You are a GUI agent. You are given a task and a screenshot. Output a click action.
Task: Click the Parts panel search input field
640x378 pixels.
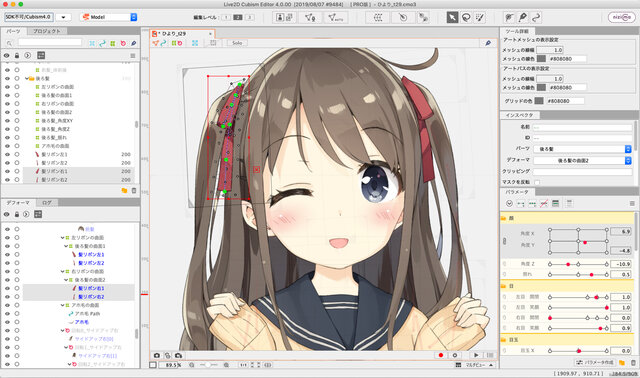pyautogui.click(x=50, y=42)
